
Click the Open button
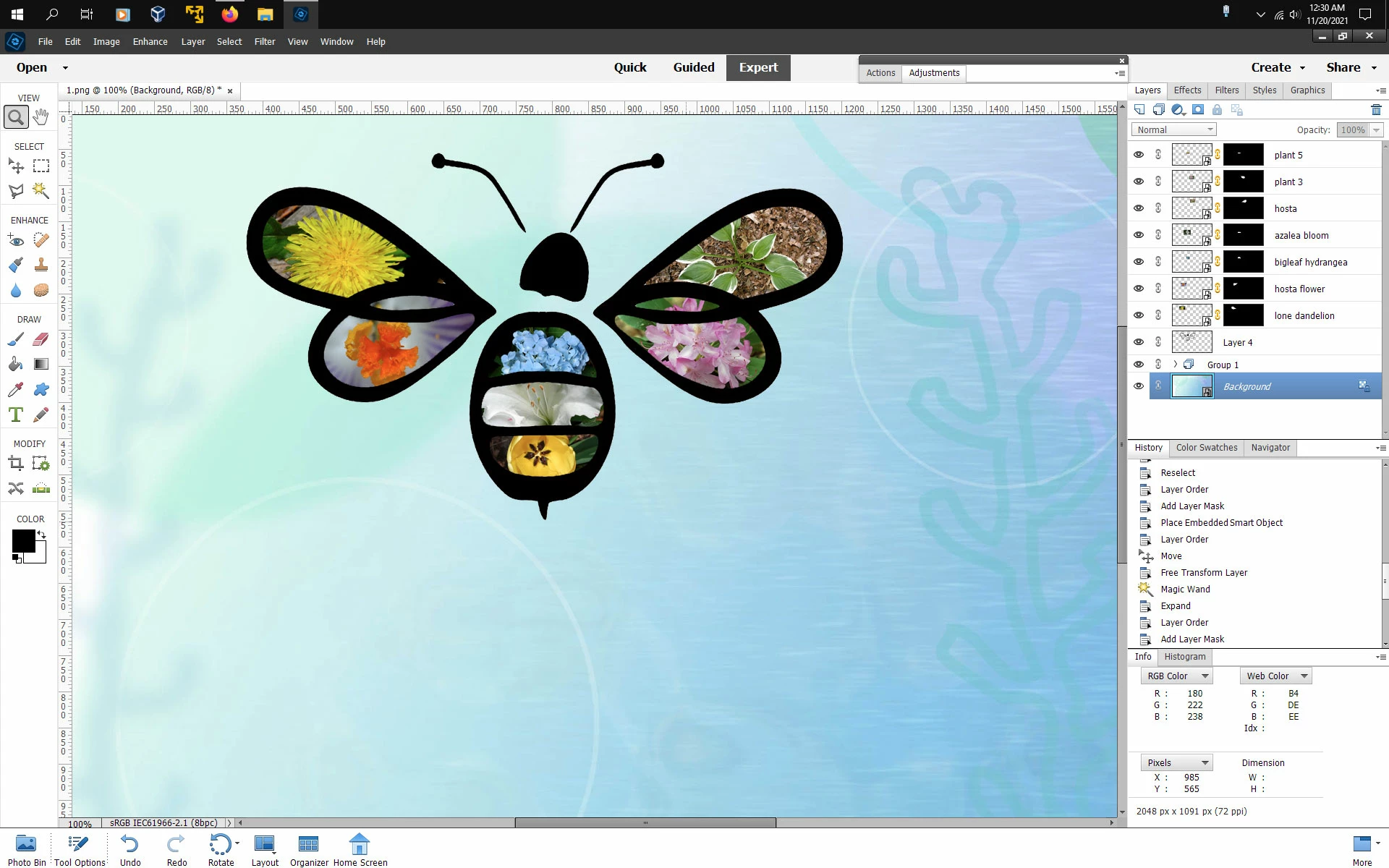(x=32, y=67)
